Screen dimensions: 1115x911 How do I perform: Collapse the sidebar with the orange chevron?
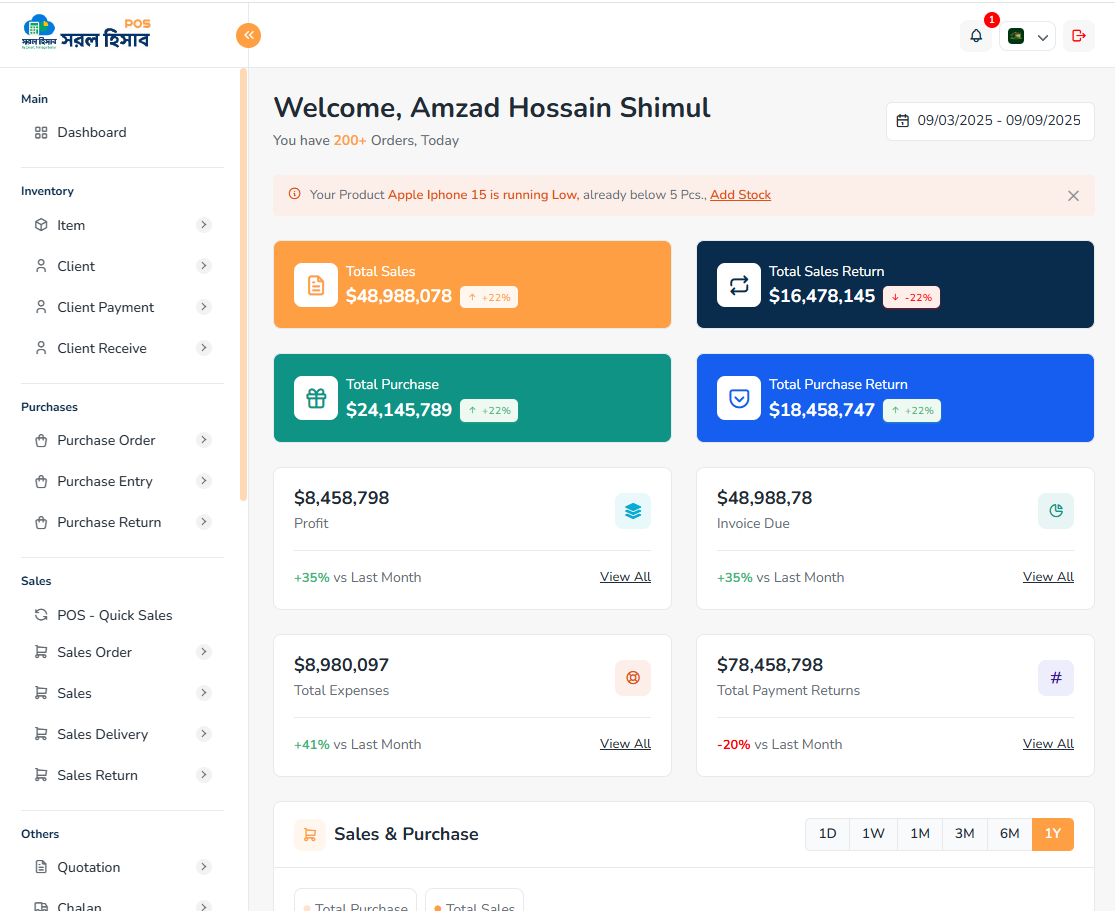click(248, 35)
